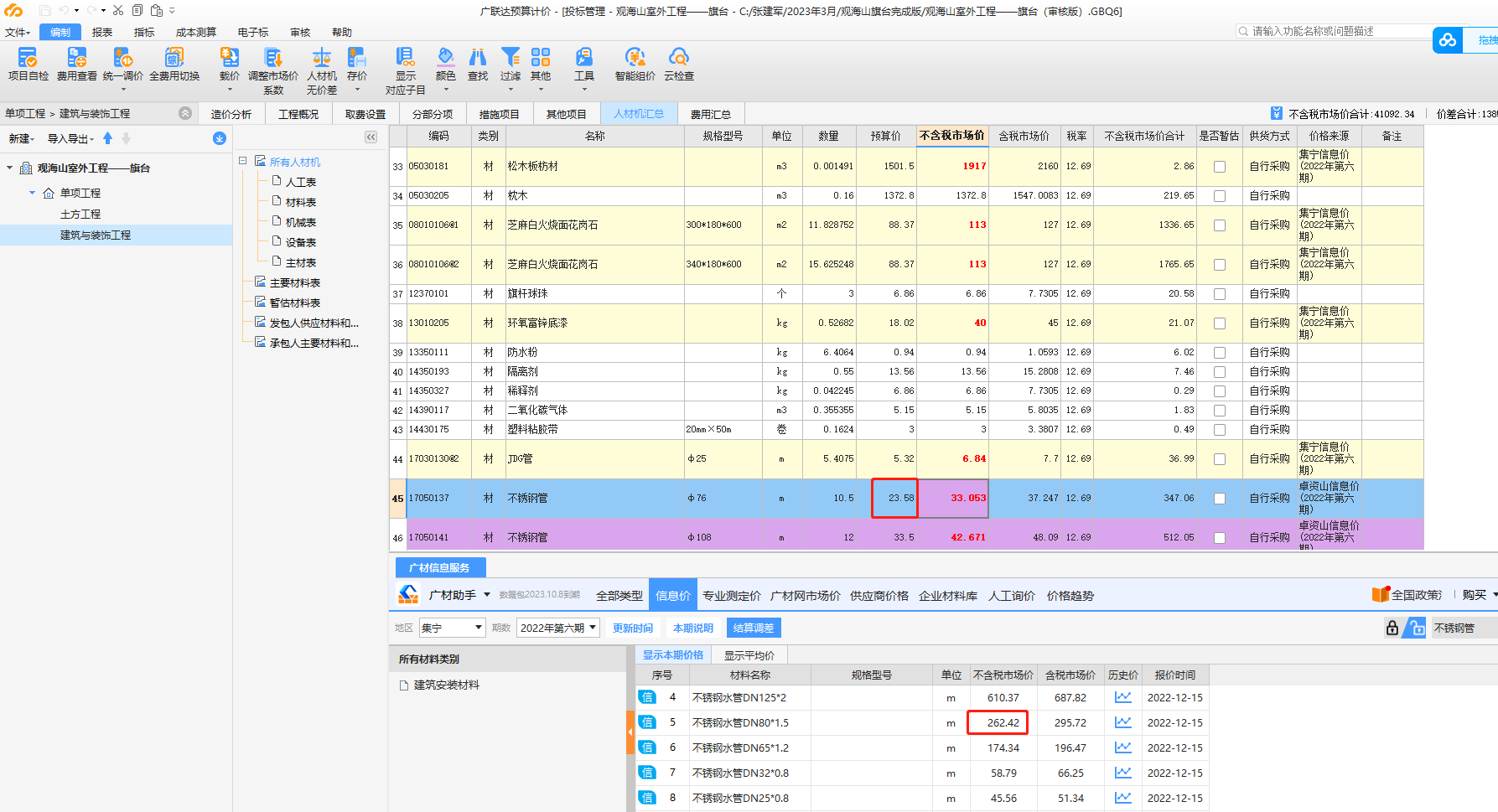Open 费用查看 tool
This screenshot has height=812, width=1498.
coord(76,58)
